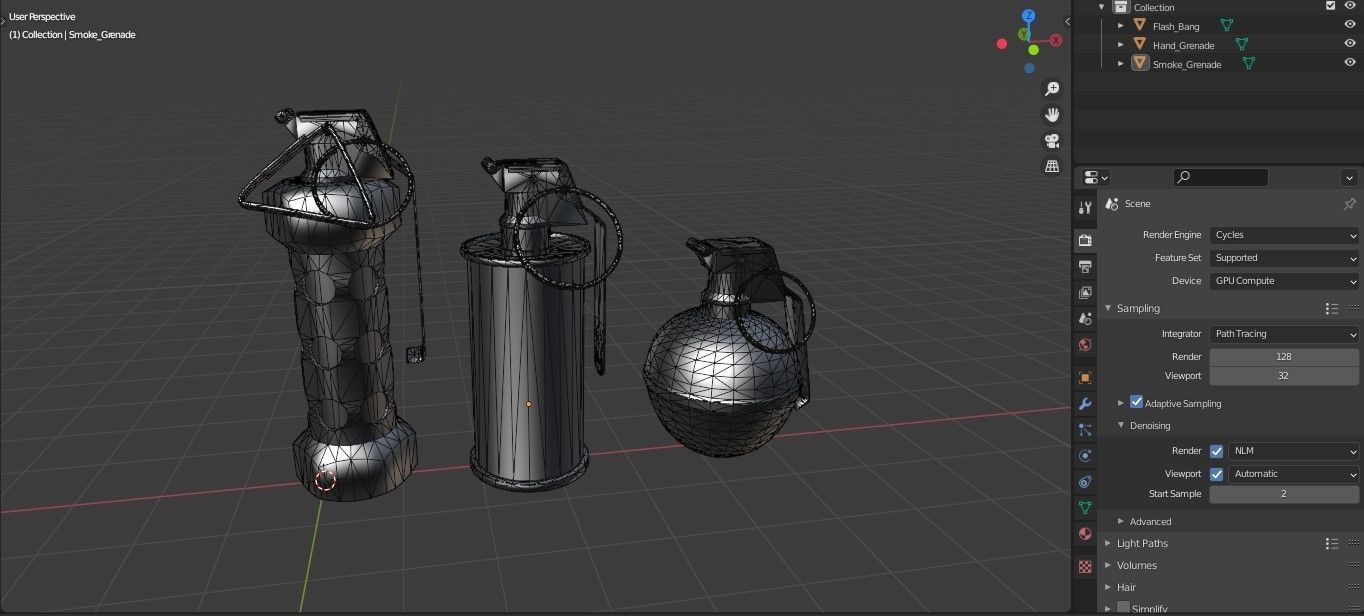Open the Object Constraints tab icon

pos(1085,482)
